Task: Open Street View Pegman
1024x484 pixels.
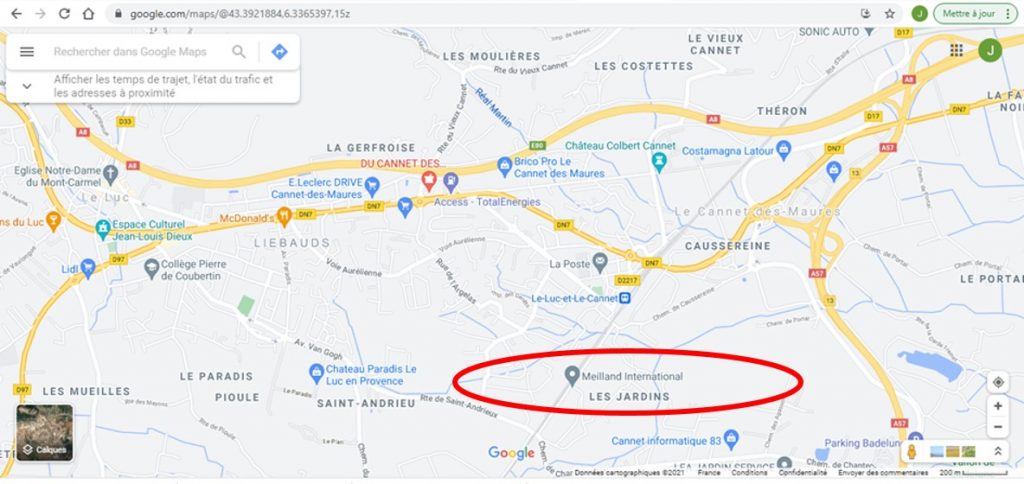Action: pyautogui.click(x=912, y=451)
